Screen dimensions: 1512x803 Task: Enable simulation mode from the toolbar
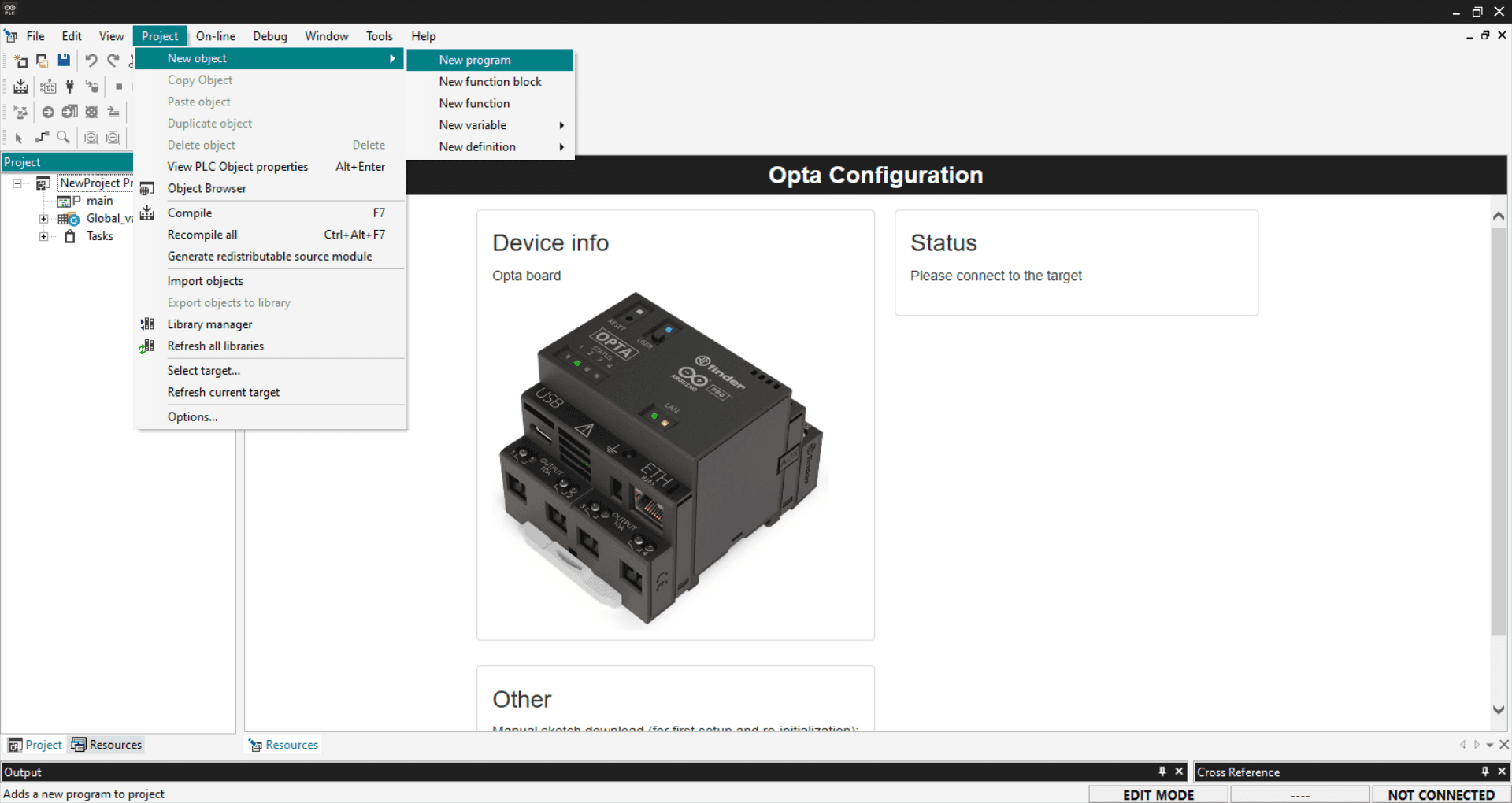20,113
